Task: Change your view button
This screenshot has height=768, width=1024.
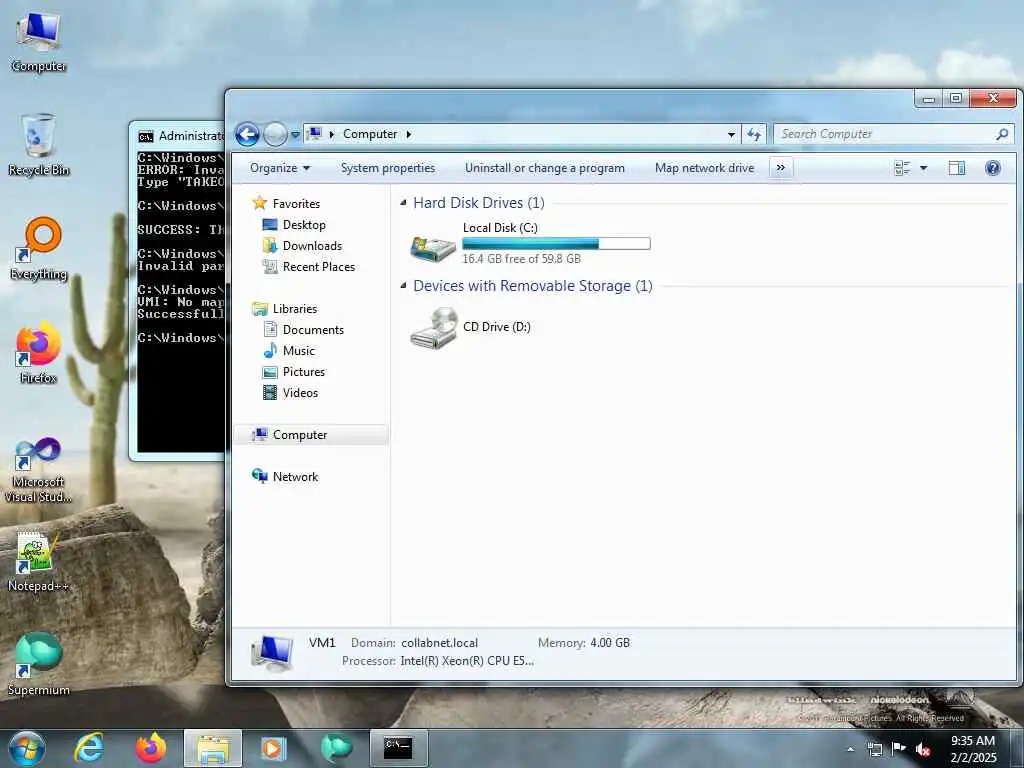Action: [902, 168]
